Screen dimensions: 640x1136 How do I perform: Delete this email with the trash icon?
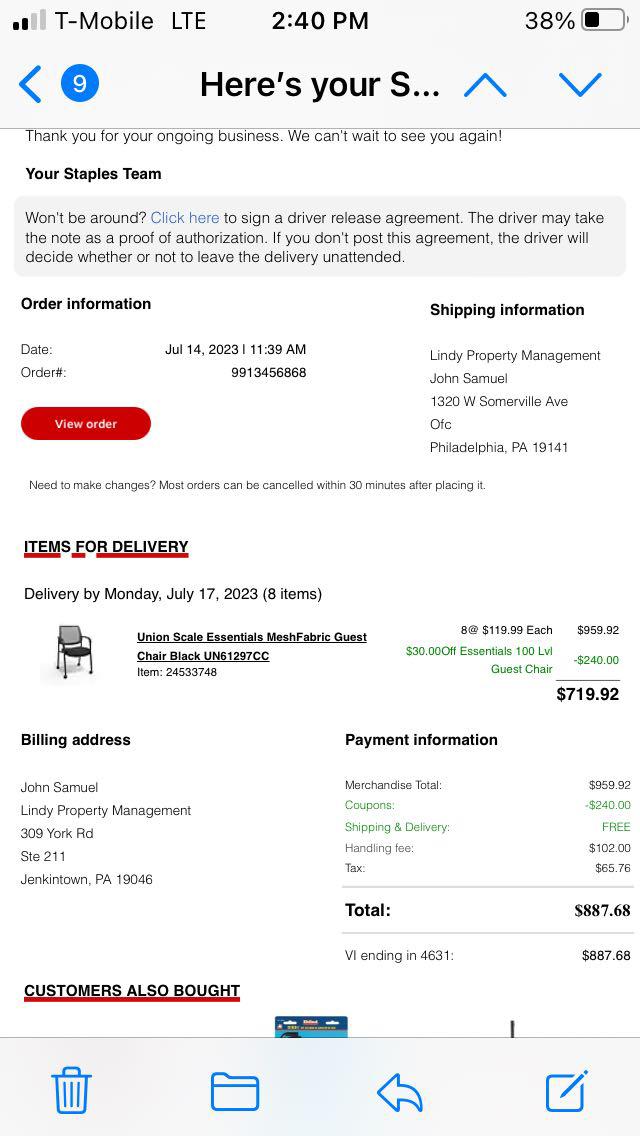71,1090
